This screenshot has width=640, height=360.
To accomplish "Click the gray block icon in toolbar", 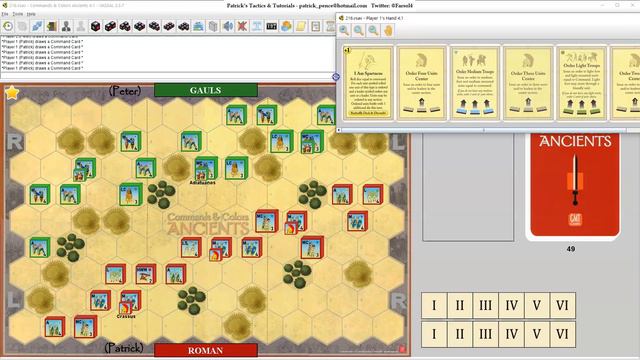I will 213,26.
